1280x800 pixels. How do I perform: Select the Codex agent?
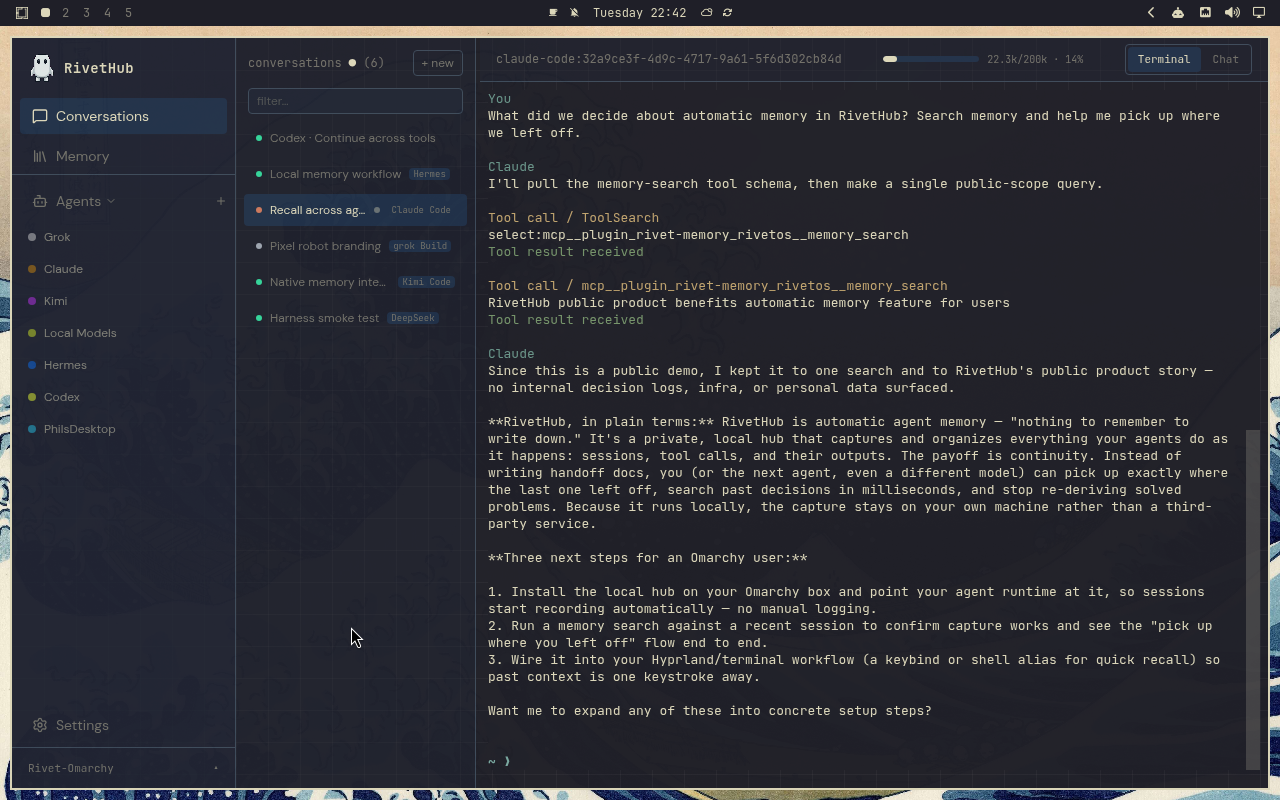(x=124, y=397)
